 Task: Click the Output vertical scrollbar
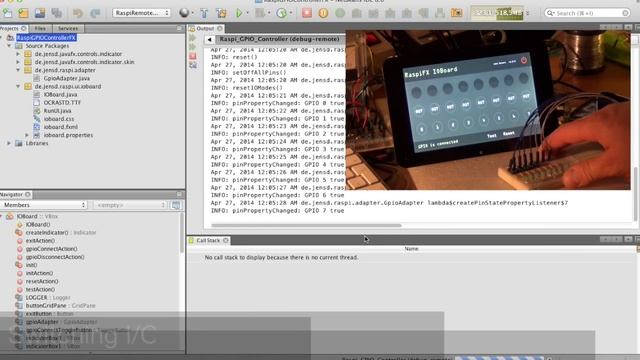(x=635, y=194)
